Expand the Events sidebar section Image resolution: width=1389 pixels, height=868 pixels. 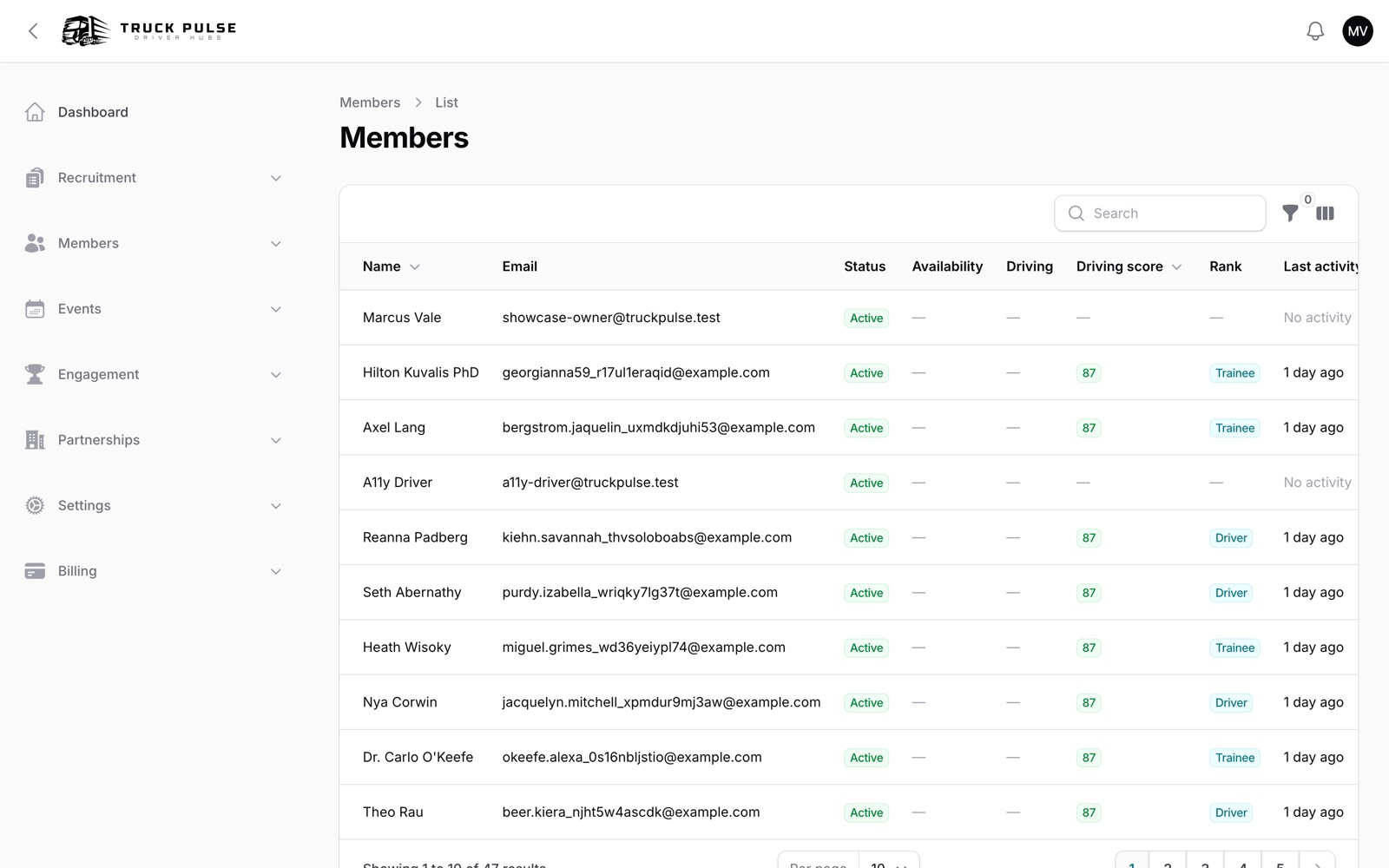(276, 309)
